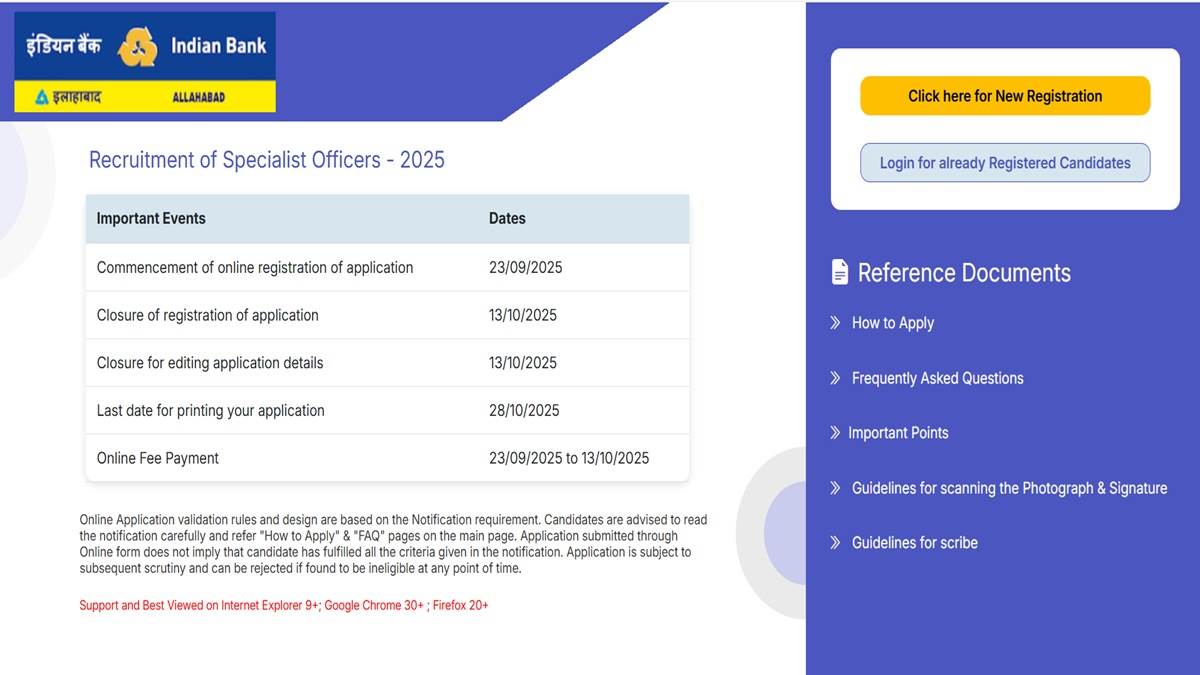Click the Important Events column header

click(x=151, y=218)
